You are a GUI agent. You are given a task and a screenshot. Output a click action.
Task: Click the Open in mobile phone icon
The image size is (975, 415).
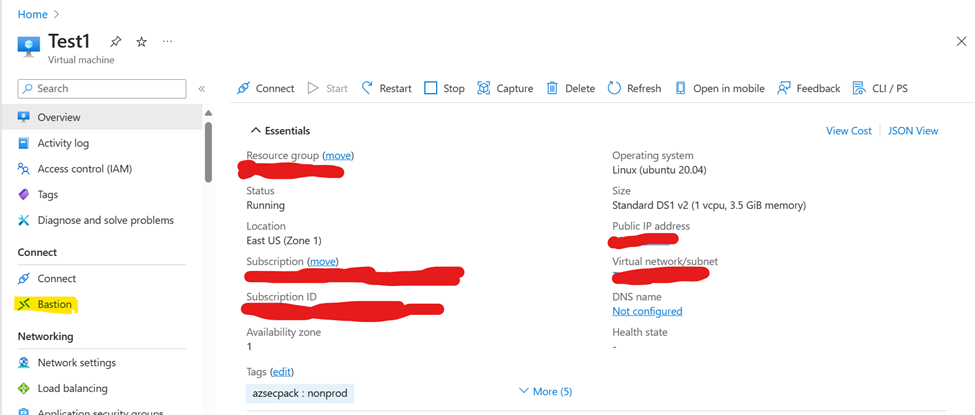coord(681,88)
